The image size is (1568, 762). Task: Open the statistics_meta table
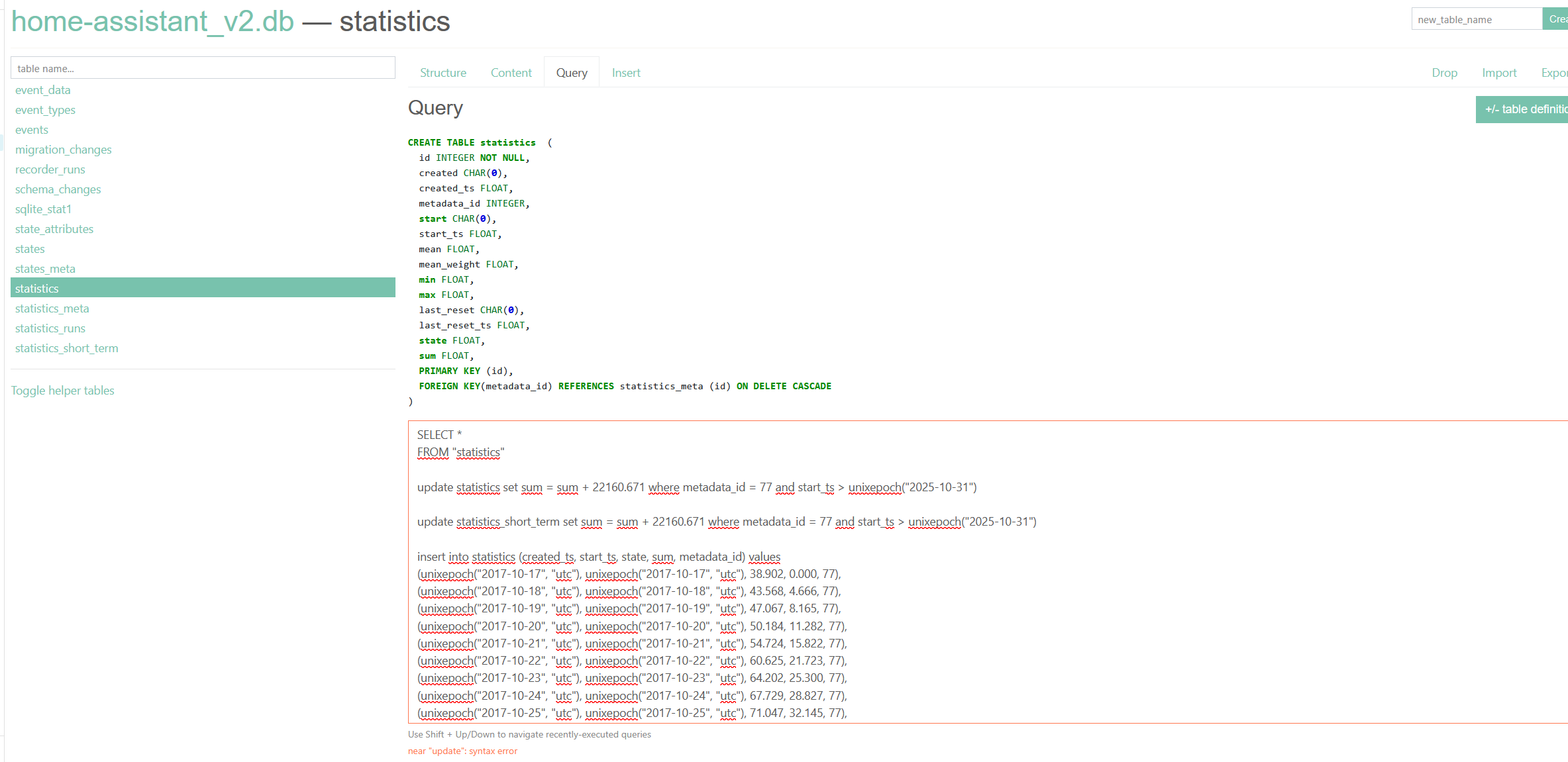click(52, 309)
